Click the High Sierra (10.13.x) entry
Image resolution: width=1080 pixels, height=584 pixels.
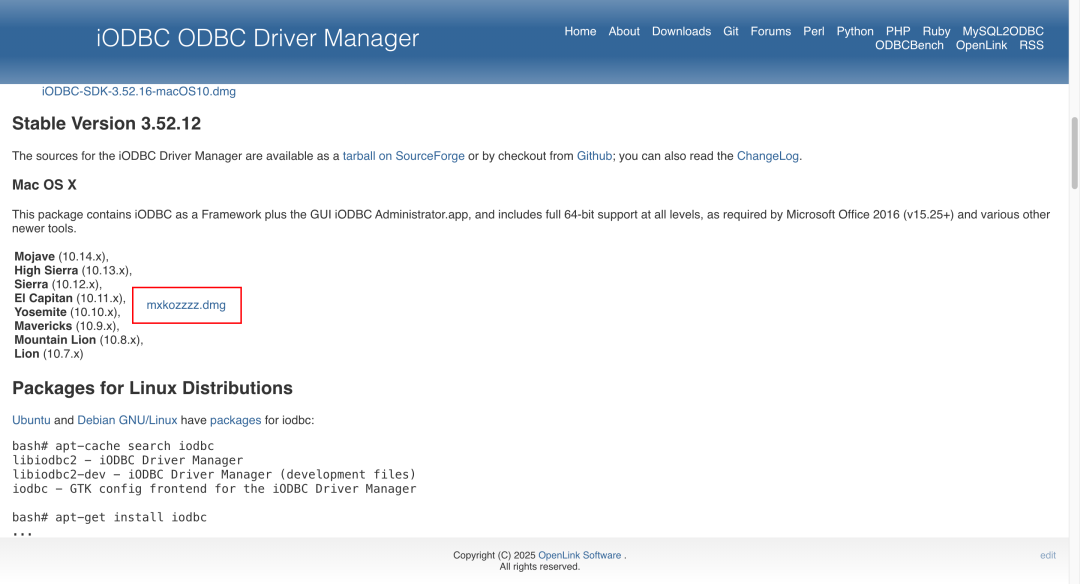(x=73, y=270)
